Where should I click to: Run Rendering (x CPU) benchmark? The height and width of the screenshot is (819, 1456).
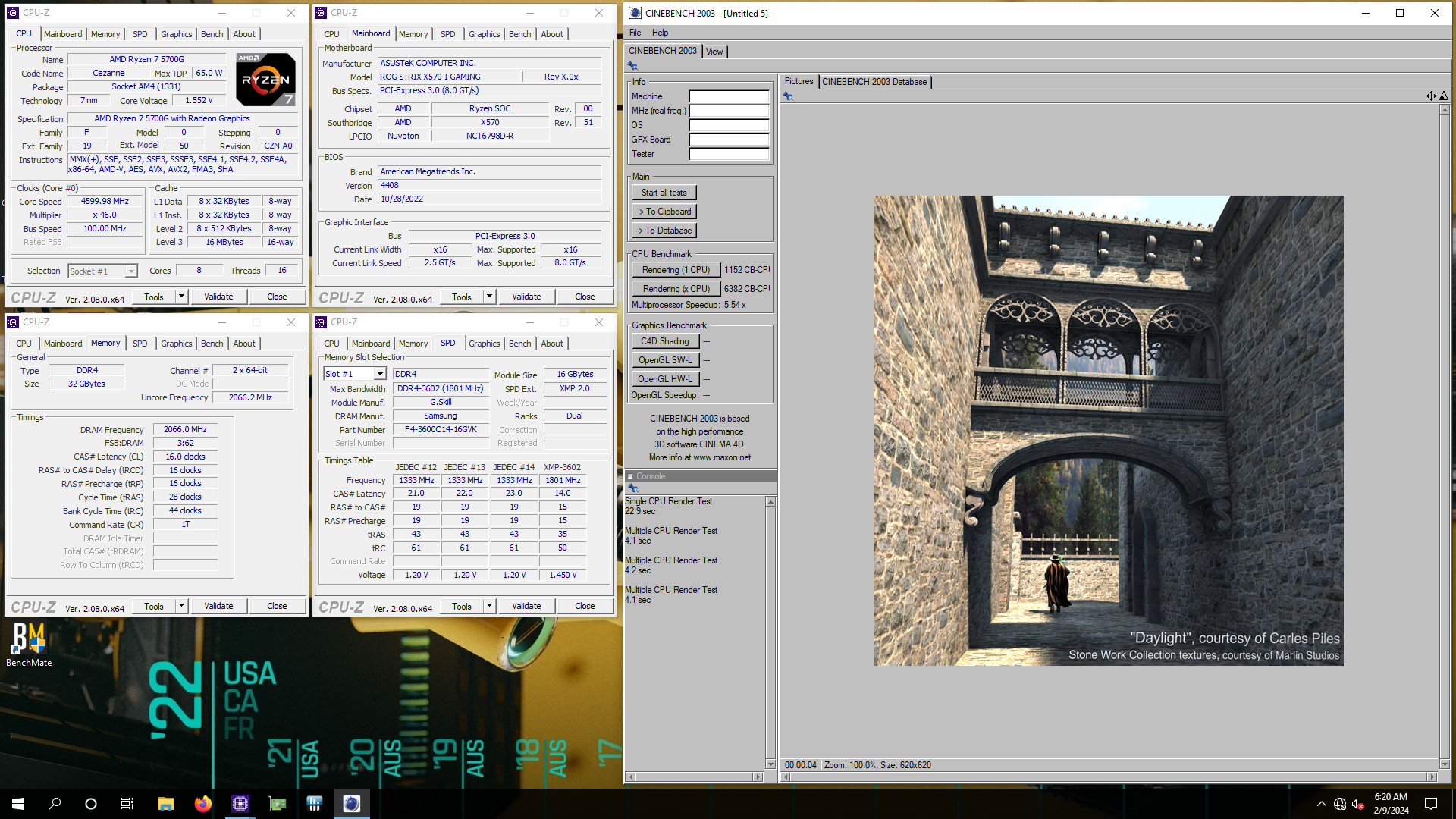click(x=676, y=289)
